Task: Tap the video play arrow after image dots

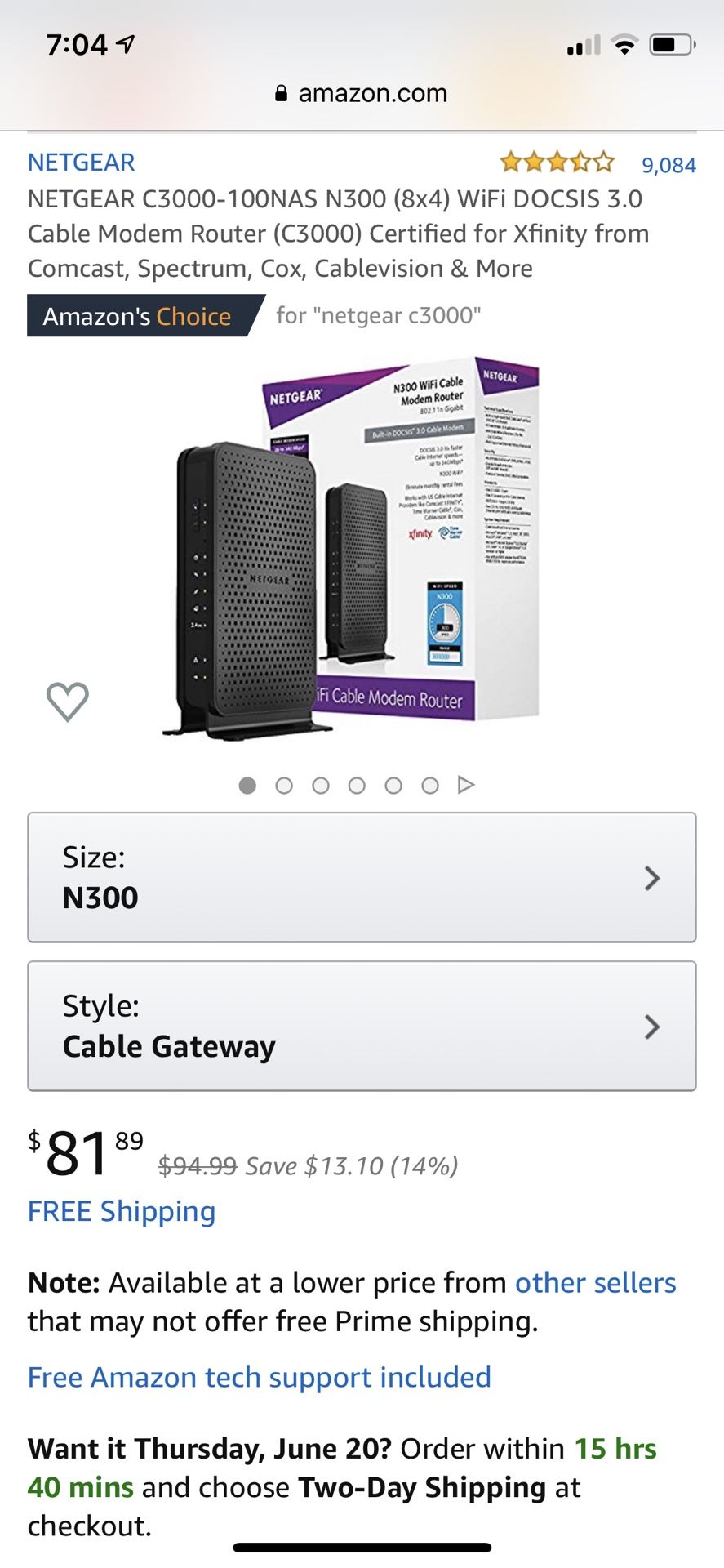Action: point(465,785)
